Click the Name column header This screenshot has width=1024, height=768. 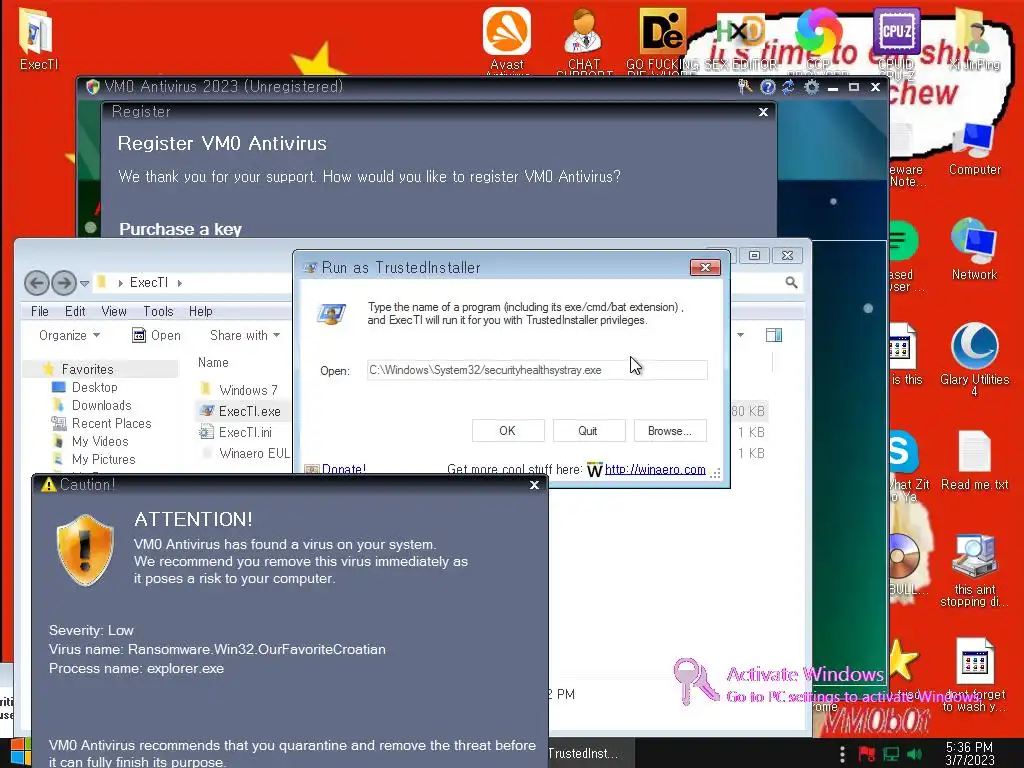213,362
